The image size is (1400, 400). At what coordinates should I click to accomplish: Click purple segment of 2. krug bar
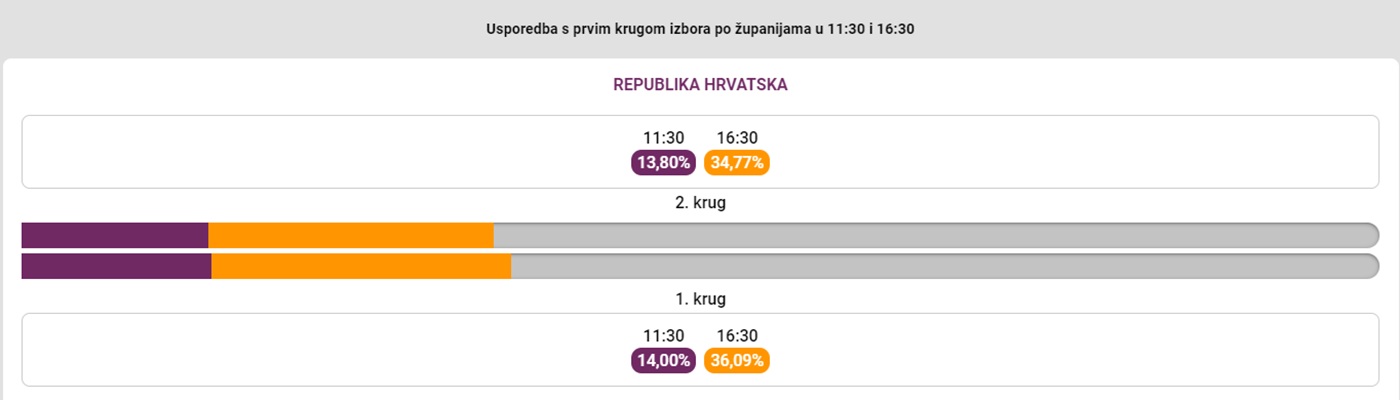115,235
